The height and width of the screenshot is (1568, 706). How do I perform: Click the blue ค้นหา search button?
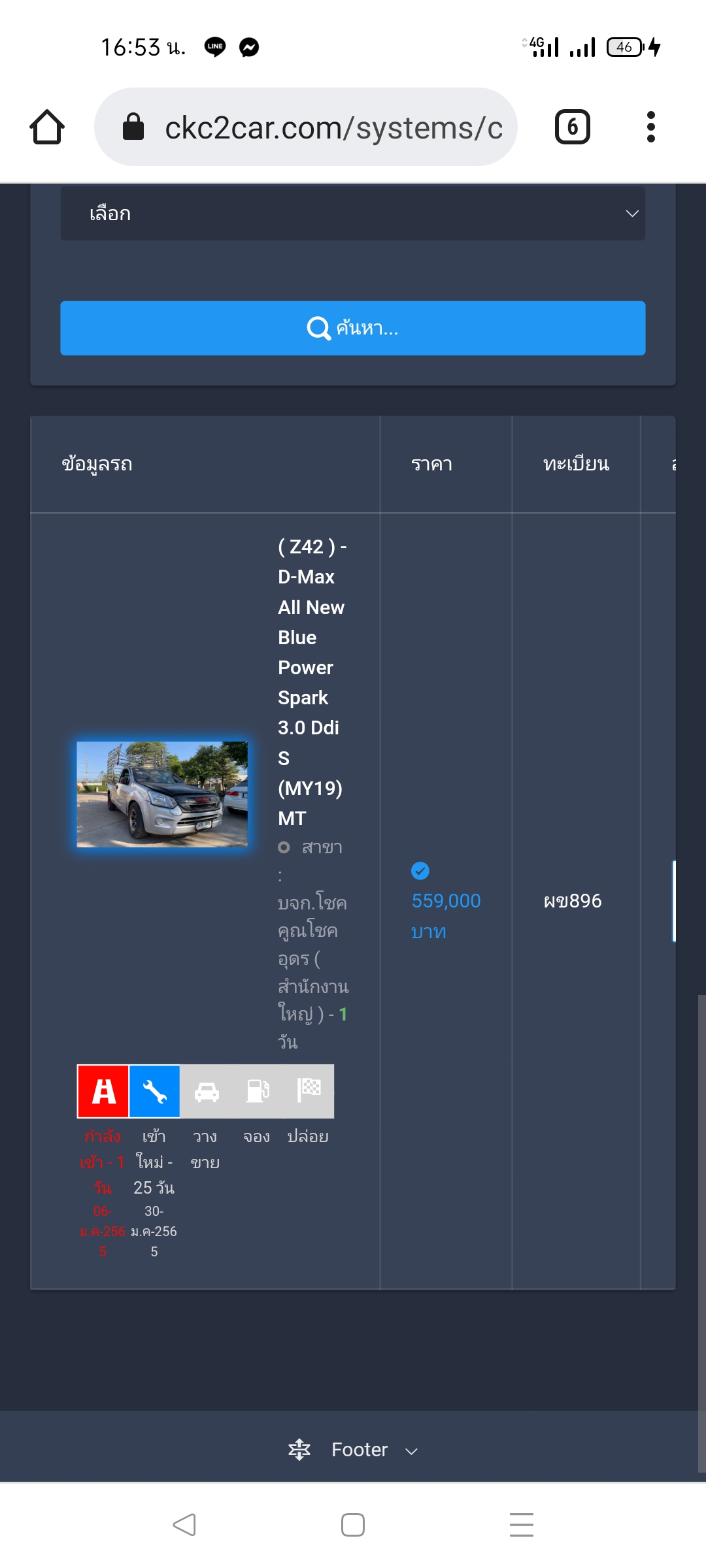coord(353,328)
